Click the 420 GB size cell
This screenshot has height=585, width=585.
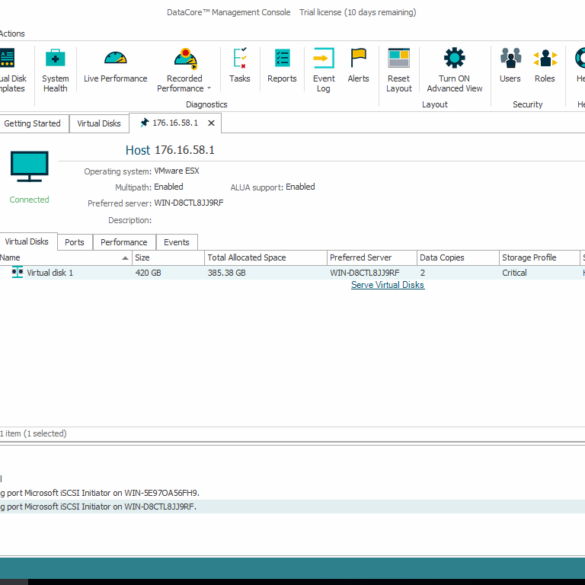(148, 273)
